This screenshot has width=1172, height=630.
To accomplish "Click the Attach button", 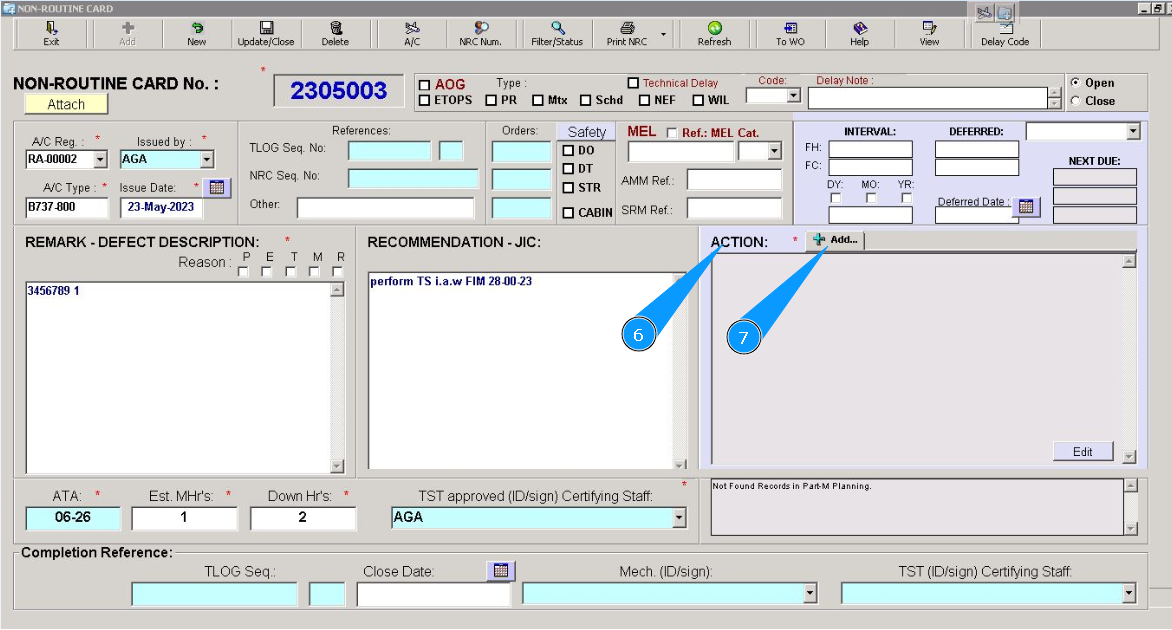I will (66, 105).
